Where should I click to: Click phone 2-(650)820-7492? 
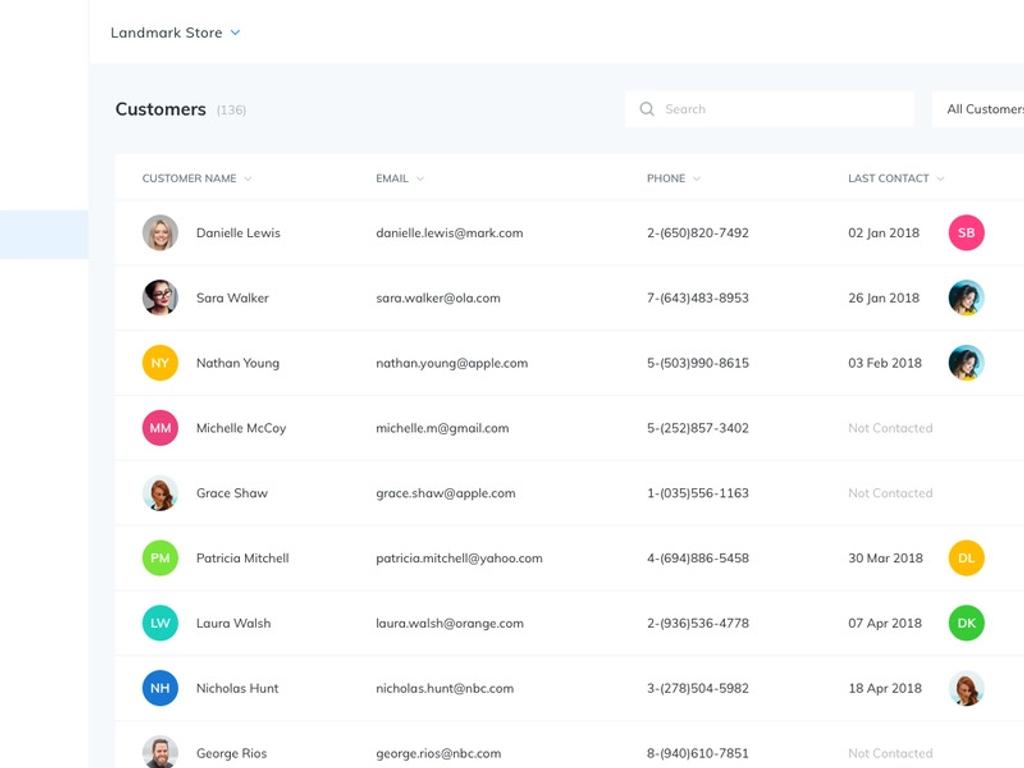click(697, 233)
